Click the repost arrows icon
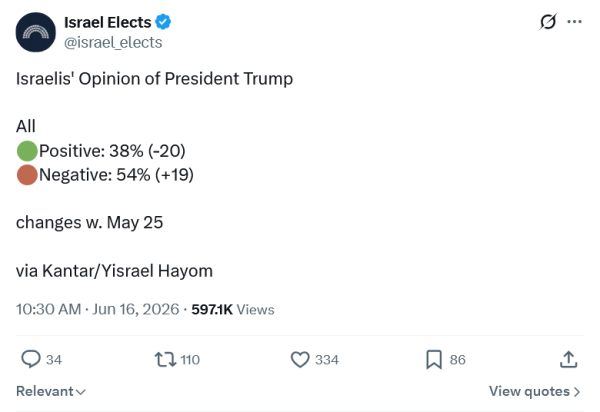Screen dimensions: 600x412 pyautogui.click(x=165, y=360)
